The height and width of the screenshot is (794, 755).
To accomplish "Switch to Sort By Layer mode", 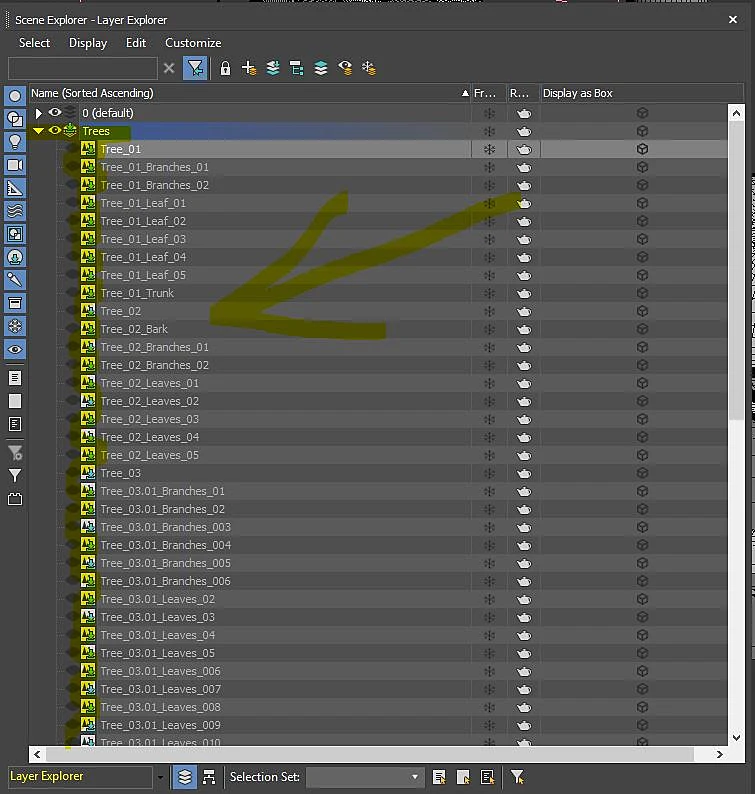I will (185, 777).
